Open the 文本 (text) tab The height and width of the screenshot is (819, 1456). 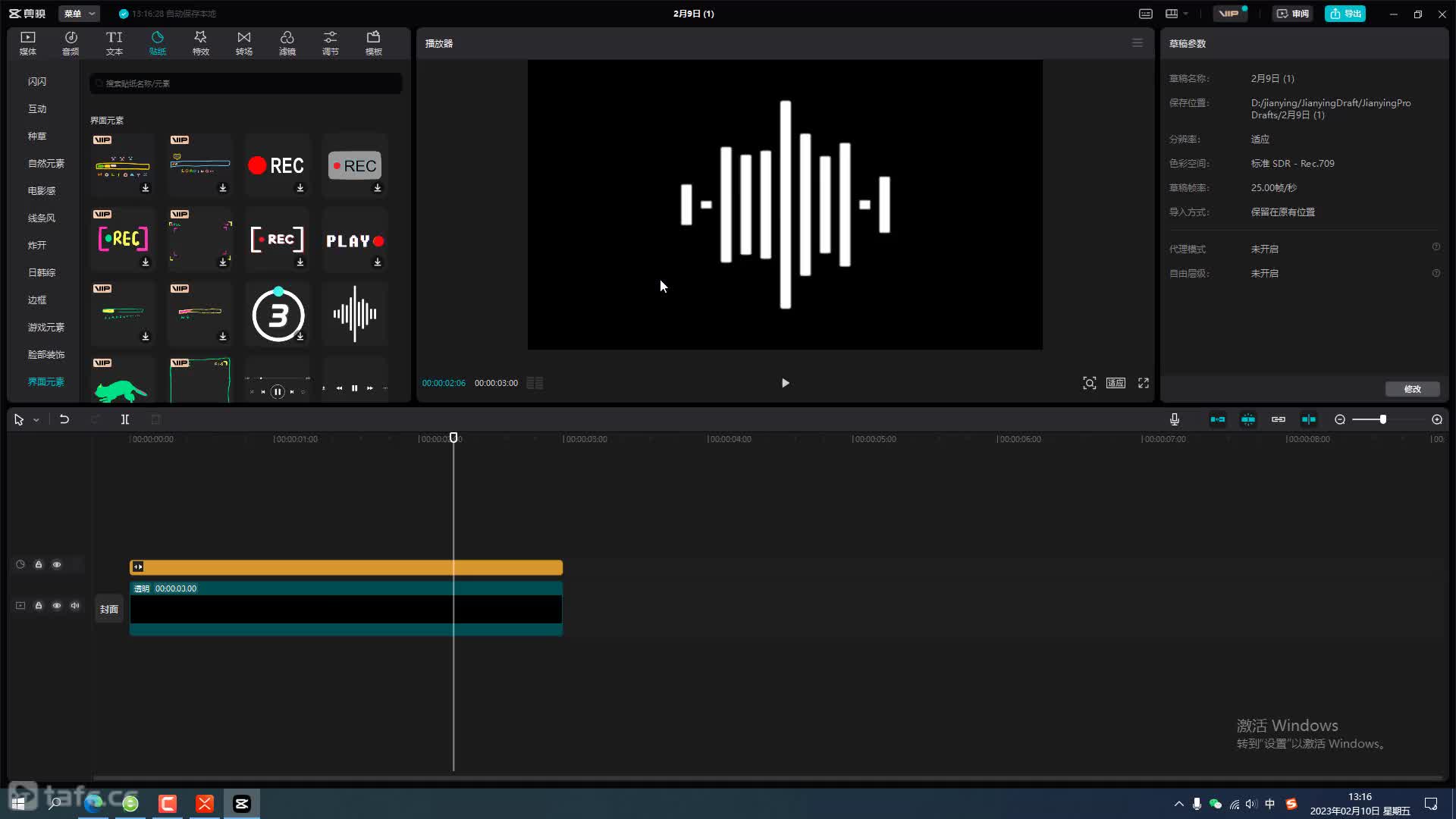(114, 43)
